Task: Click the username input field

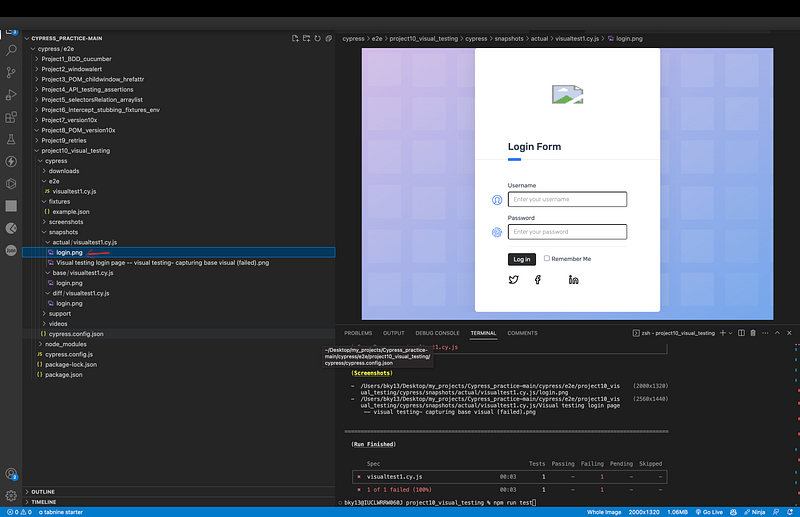Action: (x=567, y=199)
